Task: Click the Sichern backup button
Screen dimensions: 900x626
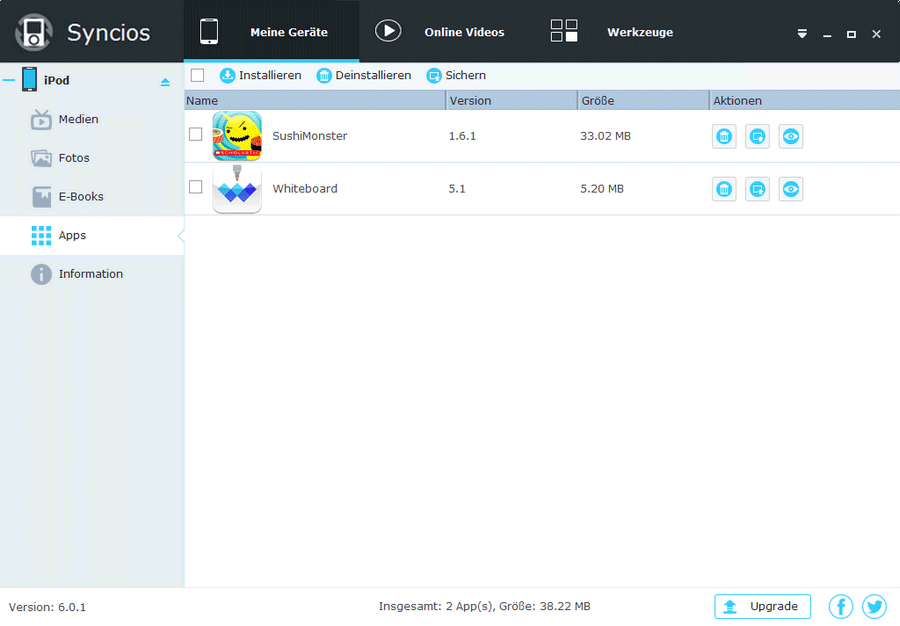Action: coord(456,75)
